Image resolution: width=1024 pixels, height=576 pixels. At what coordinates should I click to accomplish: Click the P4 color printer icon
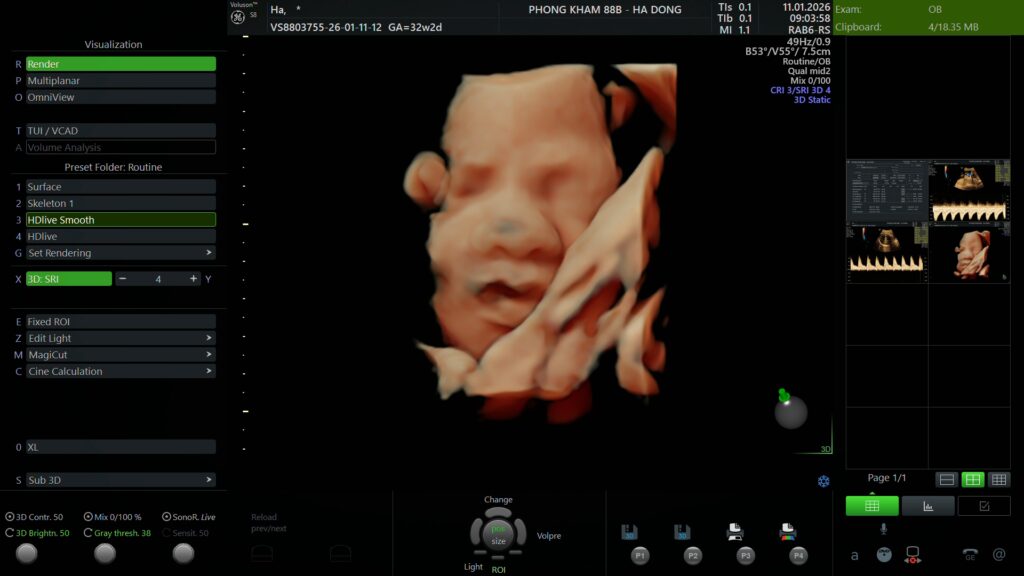(787, 532)
